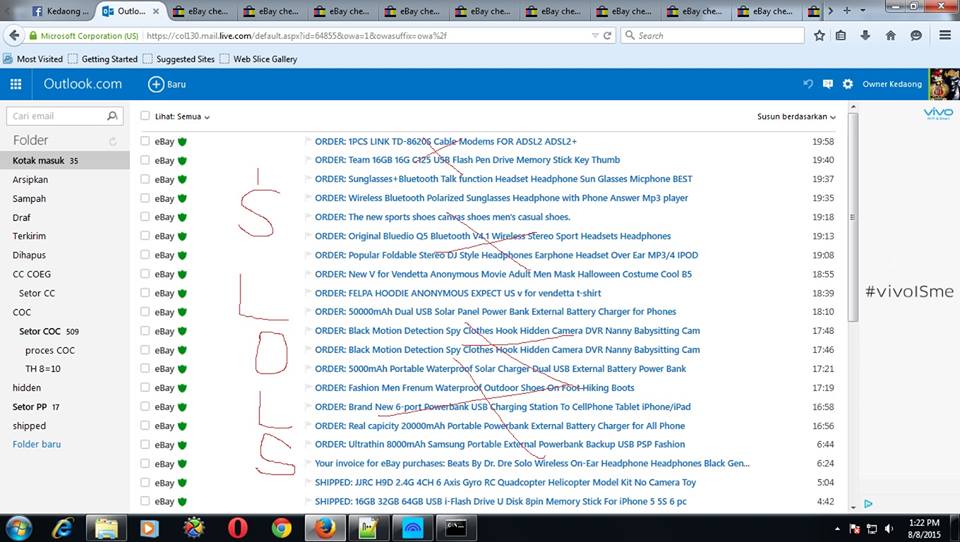Open Suggested Sites bookmark
This screenshot has width=960, height=542.
click(179, 59)
